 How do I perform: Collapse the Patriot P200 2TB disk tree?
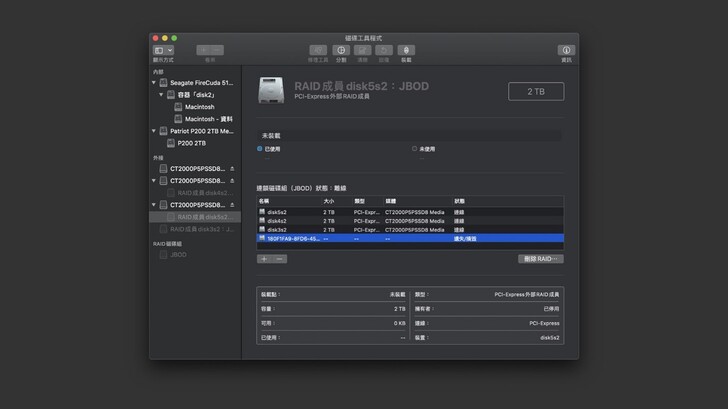point(155,131)
